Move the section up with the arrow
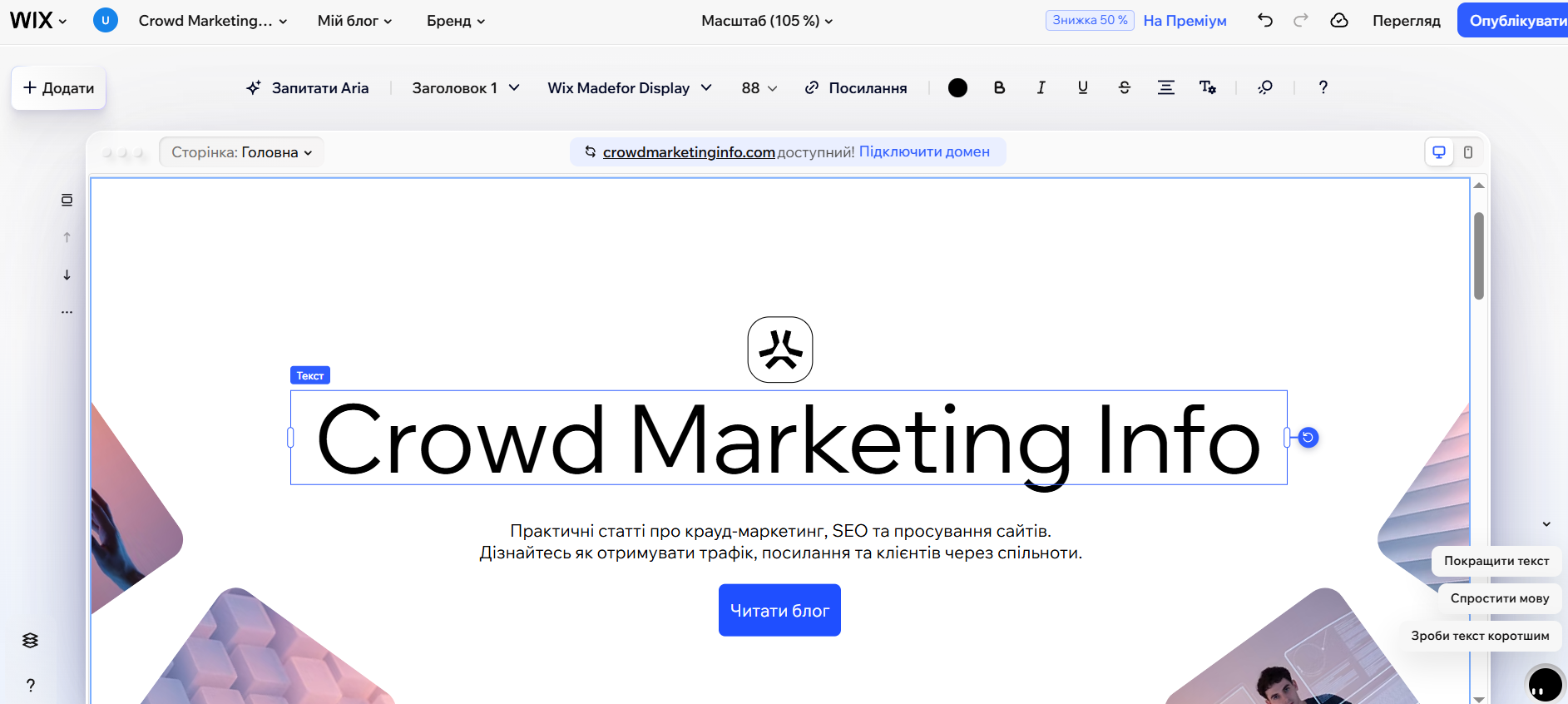The image size is (1568, 704). pyautogui.click(x=67, y=237)
